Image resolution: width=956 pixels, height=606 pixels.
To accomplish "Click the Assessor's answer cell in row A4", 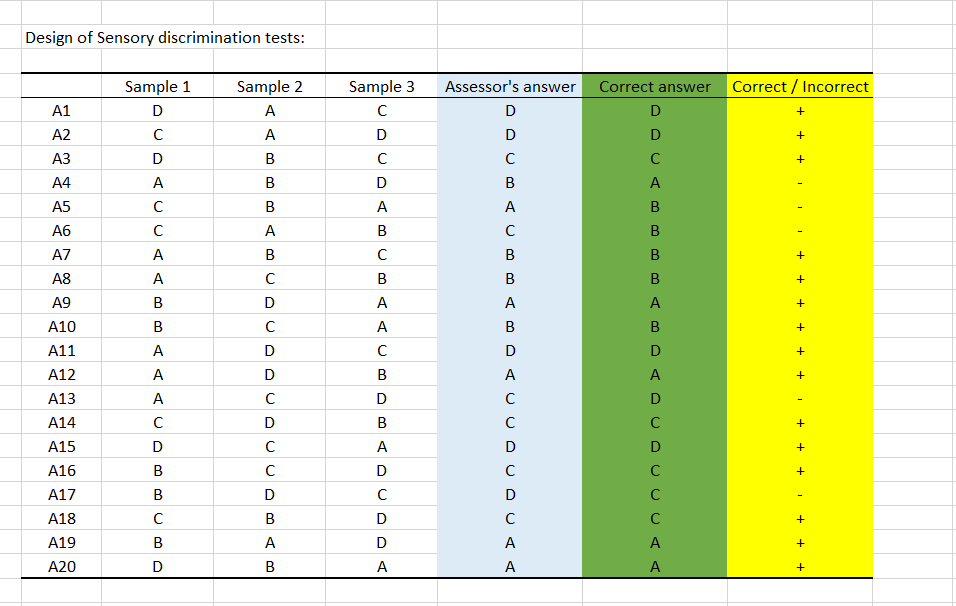I will click(x=510, y=183).
